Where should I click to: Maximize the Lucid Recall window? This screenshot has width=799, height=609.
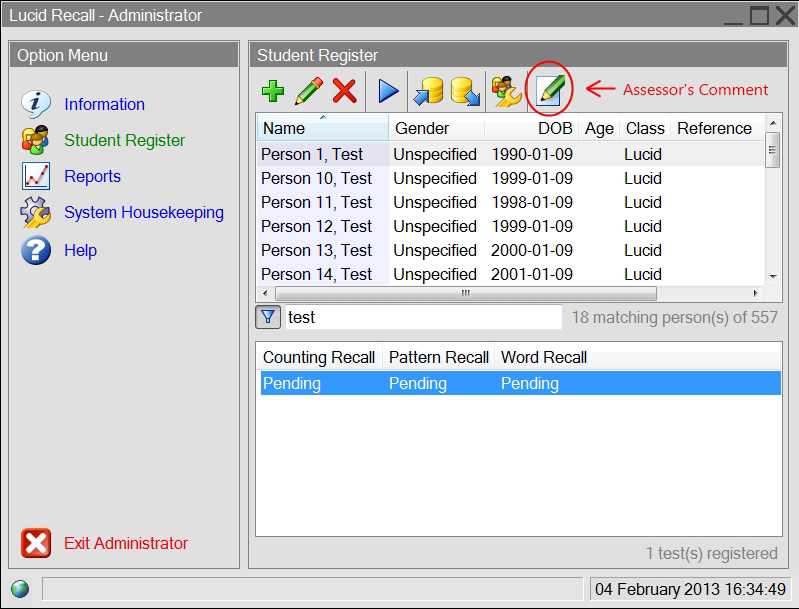click(x=759, y=15)
